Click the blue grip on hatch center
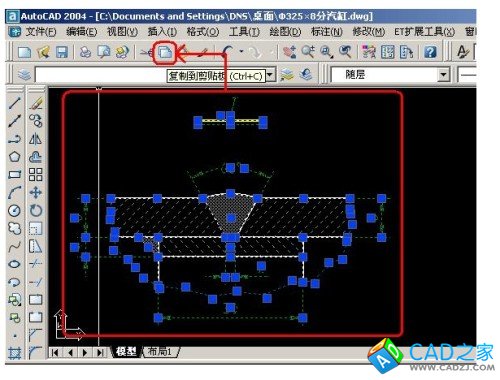 (231, 218)
